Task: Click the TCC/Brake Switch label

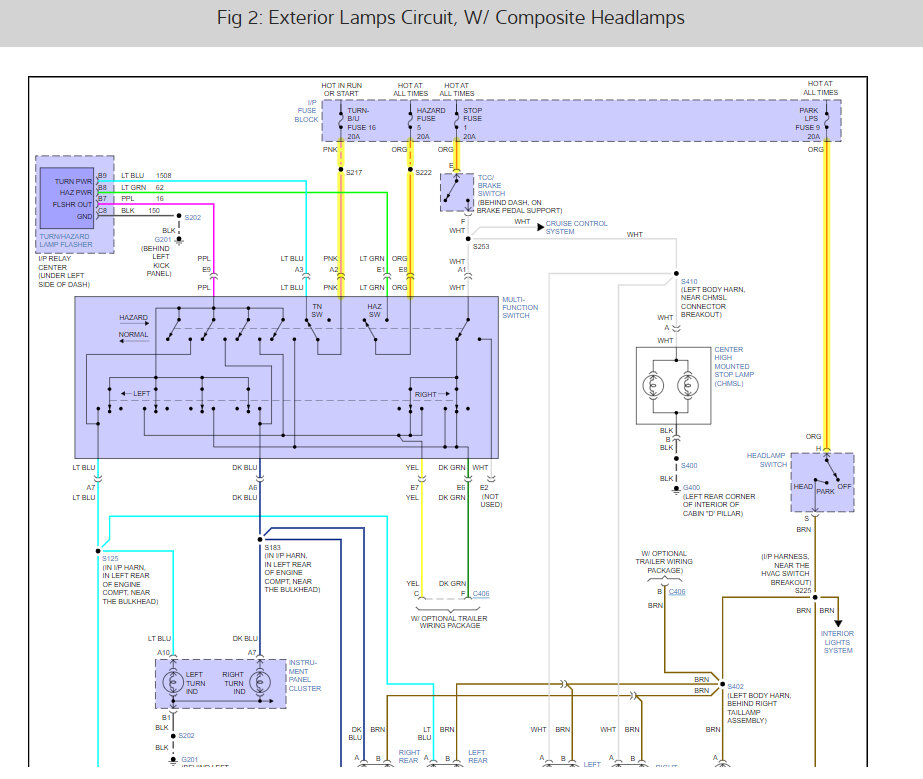Action: click(491, 185)
